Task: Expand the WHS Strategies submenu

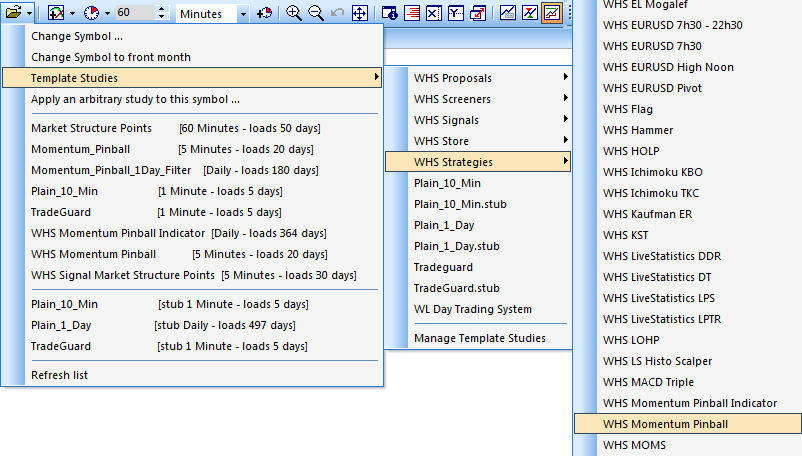Action: click(478, 162)
